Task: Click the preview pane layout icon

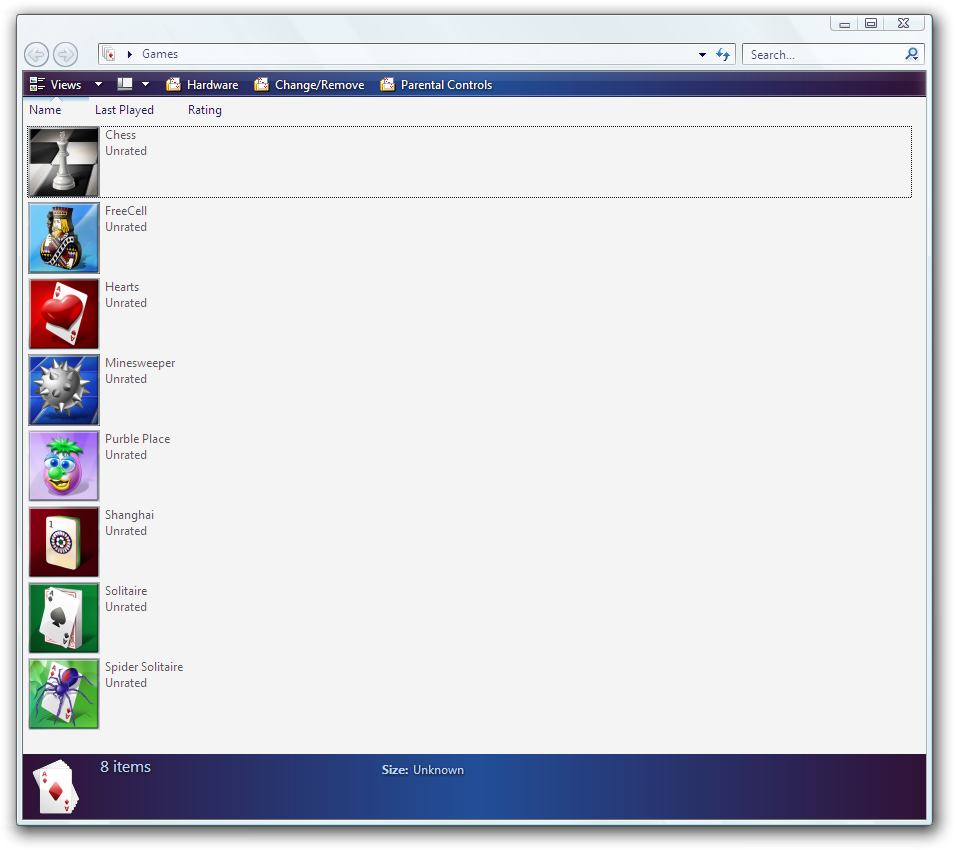Action: (125, 84)
